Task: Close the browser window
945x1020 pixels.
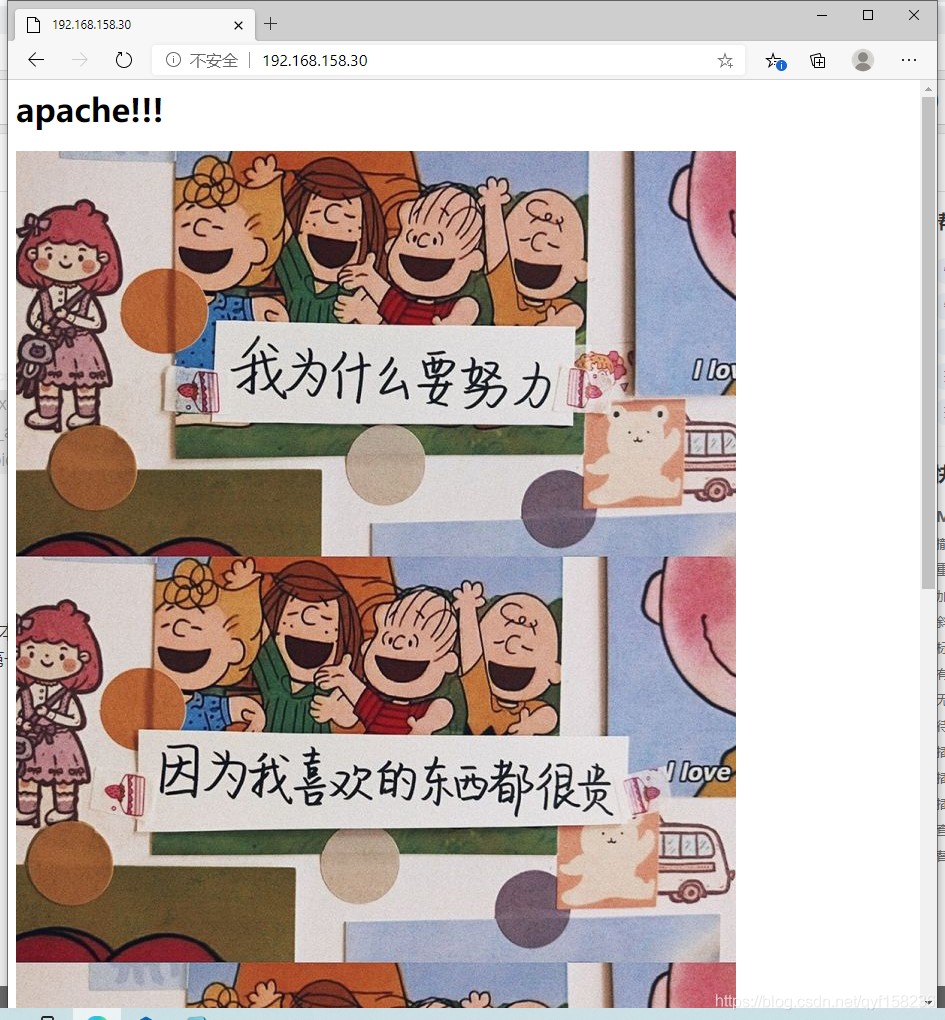Action: [x=914, y=15]
